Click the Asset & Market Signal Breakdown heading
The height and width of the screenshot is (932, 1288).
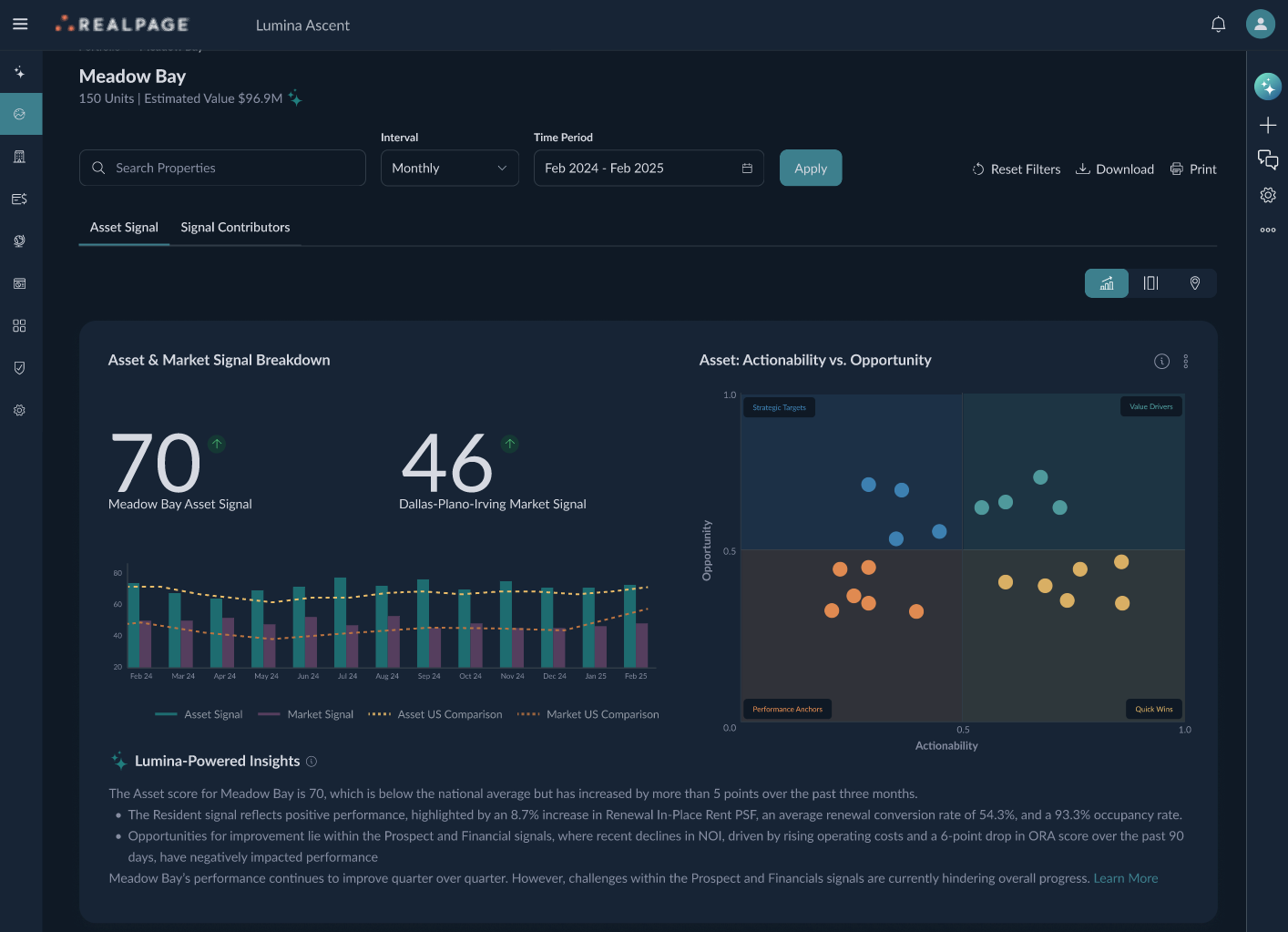pos(220,360)
